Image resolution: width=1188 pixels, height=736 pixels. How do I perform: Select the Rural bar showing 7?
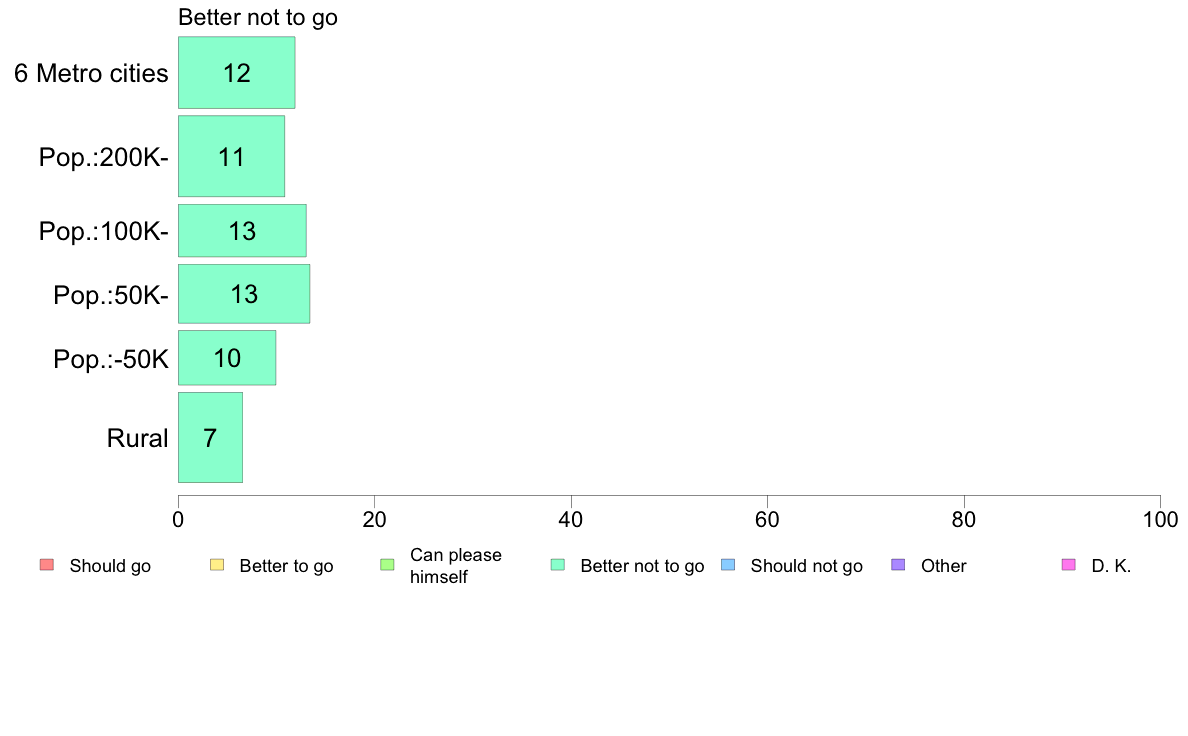point(210,437)
